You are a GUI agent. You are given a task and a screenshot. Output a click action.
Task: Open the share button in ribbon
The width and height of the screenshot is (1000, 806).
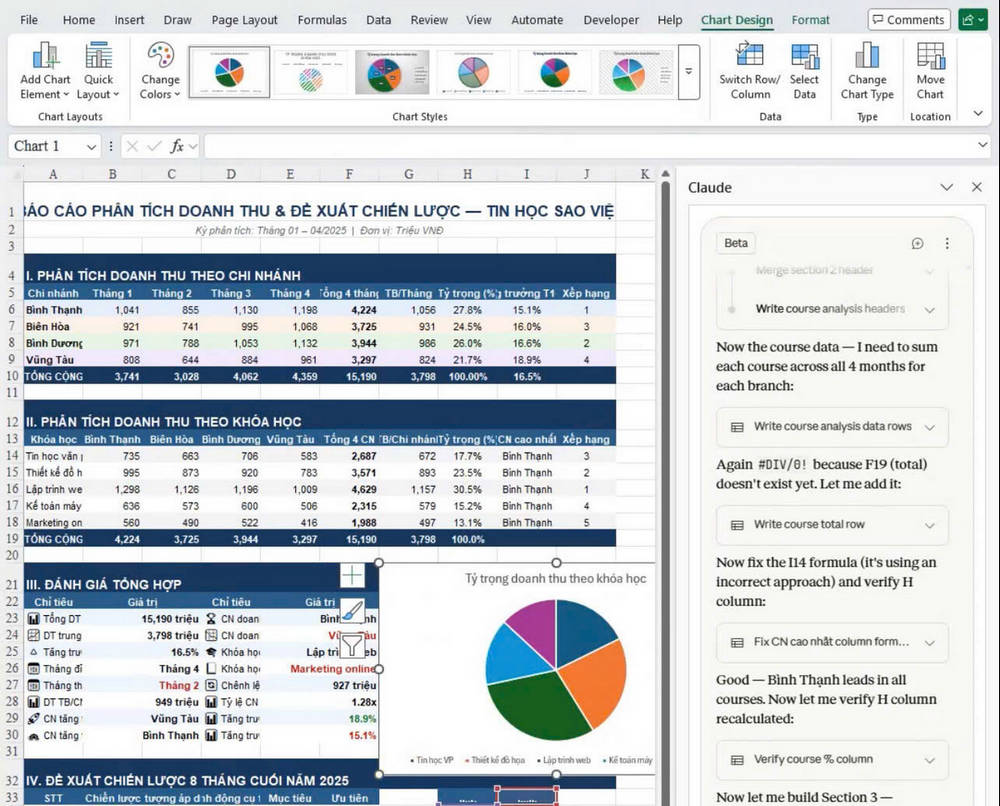tap(973, 20)
